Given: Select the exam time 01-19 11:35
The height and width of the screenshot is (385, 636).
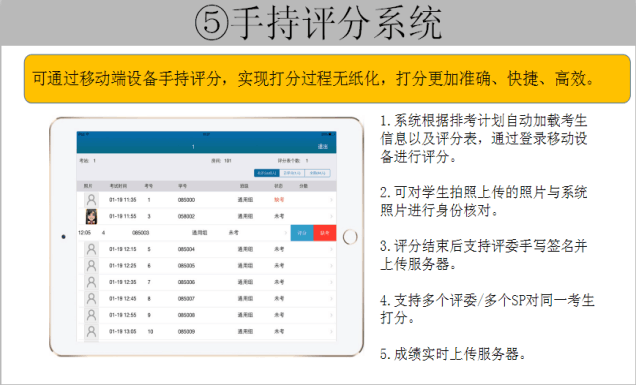Looking at the screenshot, I should [122, 200].
